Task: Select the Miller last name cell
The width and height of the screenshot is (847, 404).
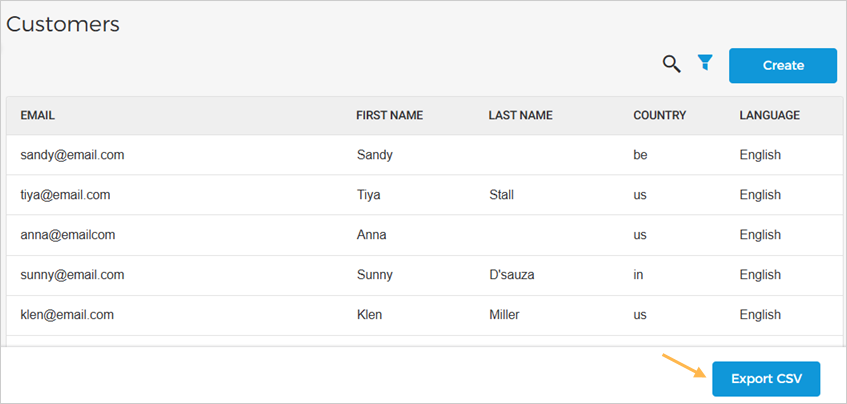Action: click(x=504, y=315)
